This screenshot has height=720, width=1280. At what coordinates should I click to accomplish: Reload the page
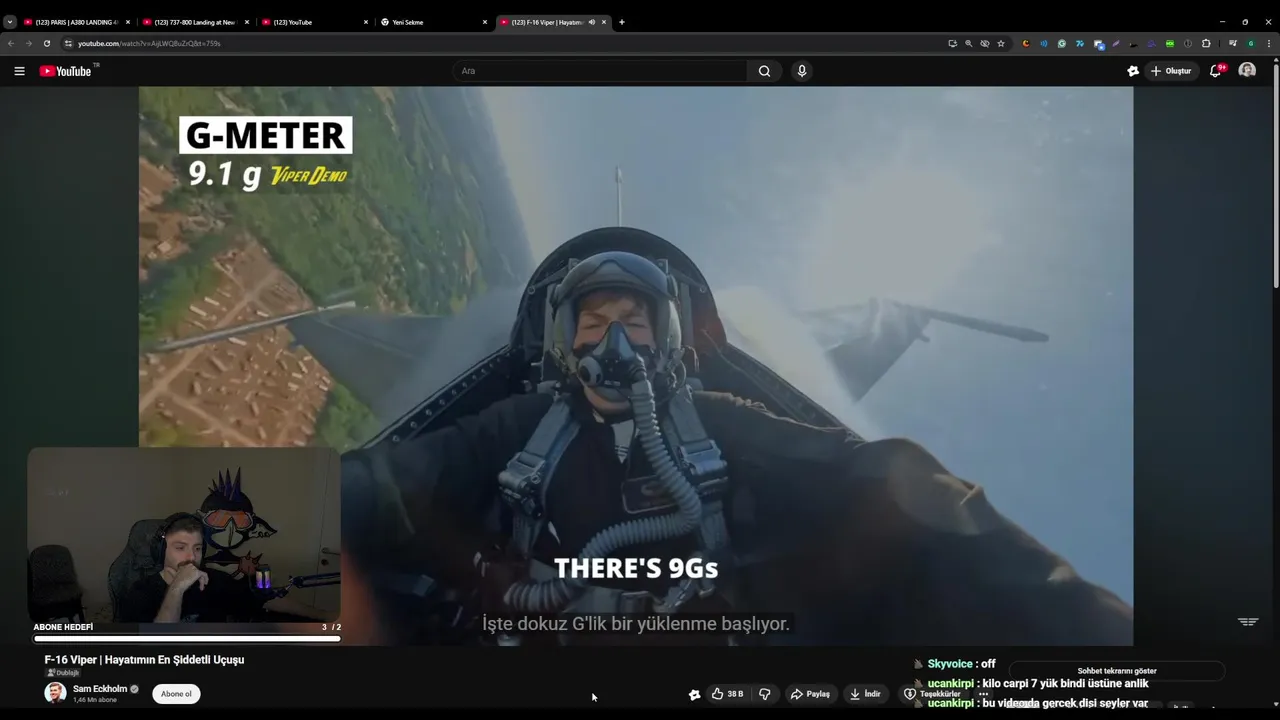click(46, 44)
